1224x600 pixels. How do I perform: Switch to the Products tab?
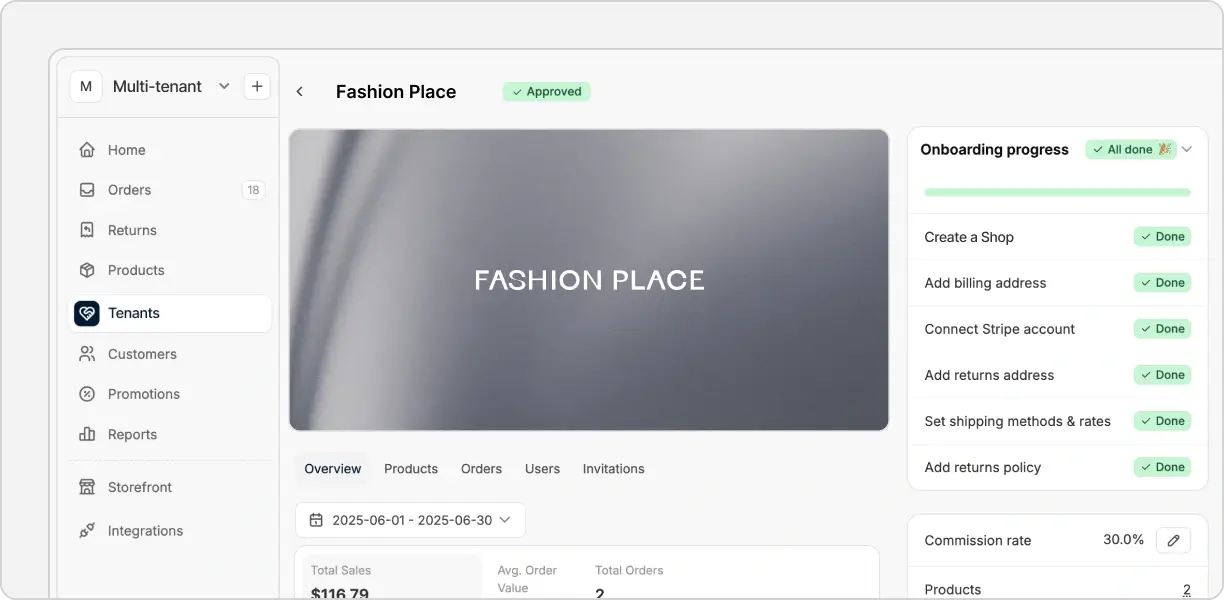(411, 468)
